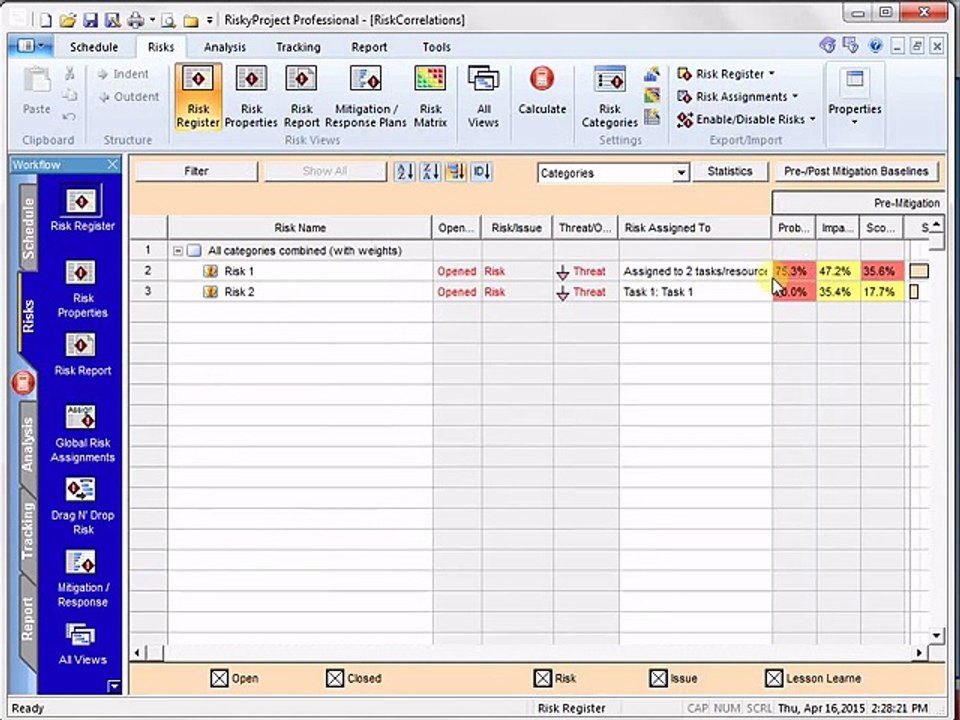The width and height of the screenshot is (960, 720).
Task: Run Calculate from the ribbon
Action: pyautogui.click(x=542, y=91)
